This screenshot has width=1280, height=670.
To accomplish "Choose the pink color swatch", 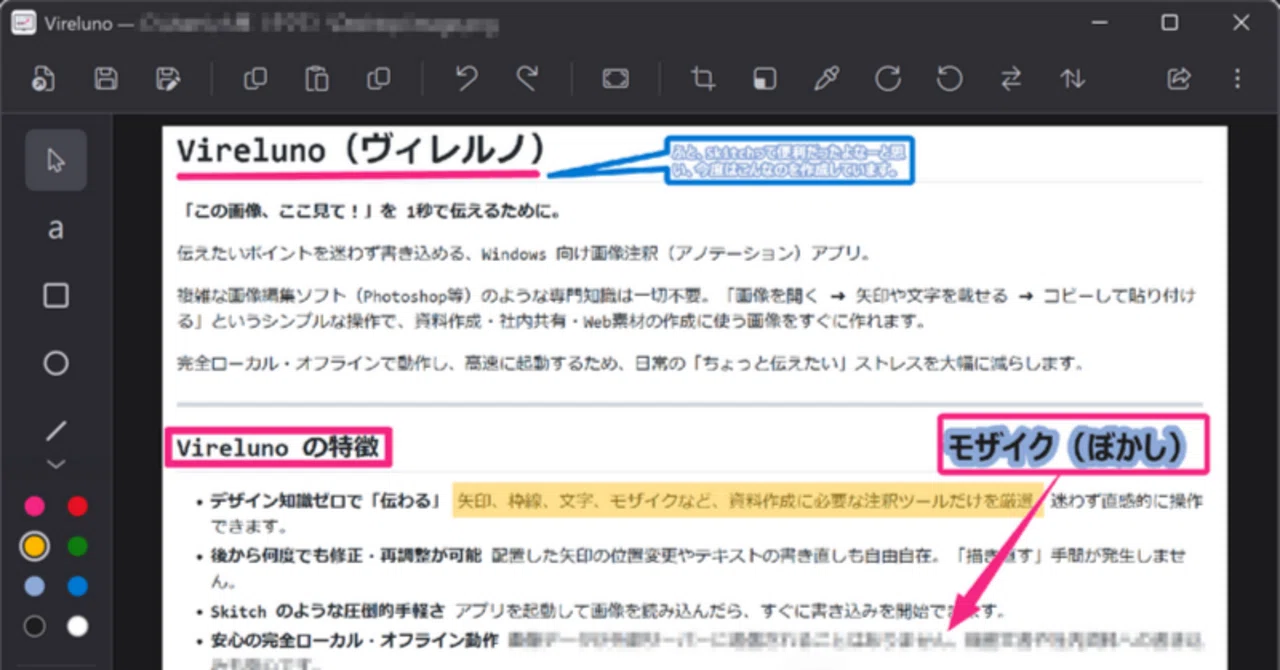I will [x=35, y=506].
